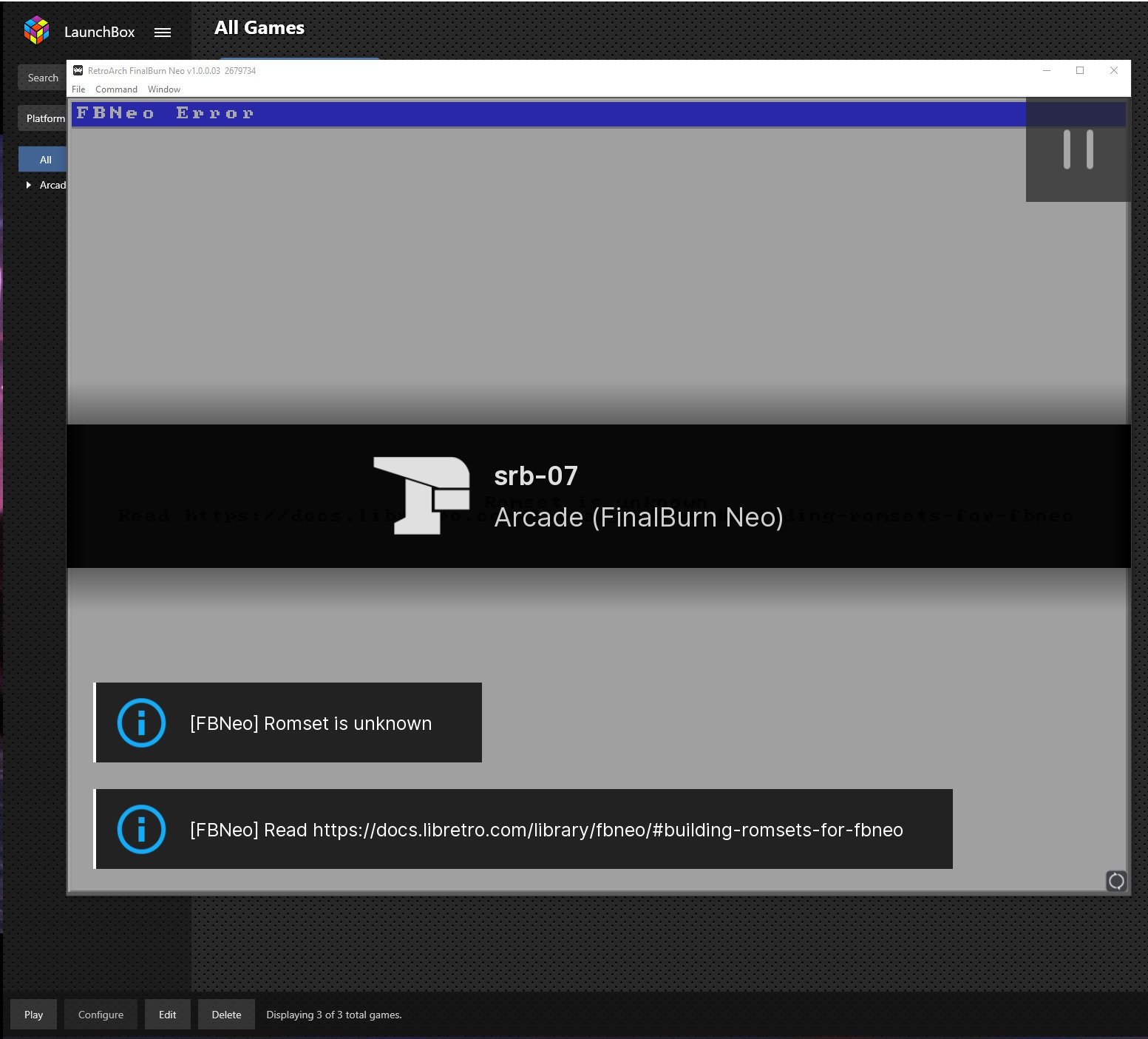The image size is (1148, 1039).
Task: Click the pause indicator overlay in RetroArch
Action: pos(1078,149)
